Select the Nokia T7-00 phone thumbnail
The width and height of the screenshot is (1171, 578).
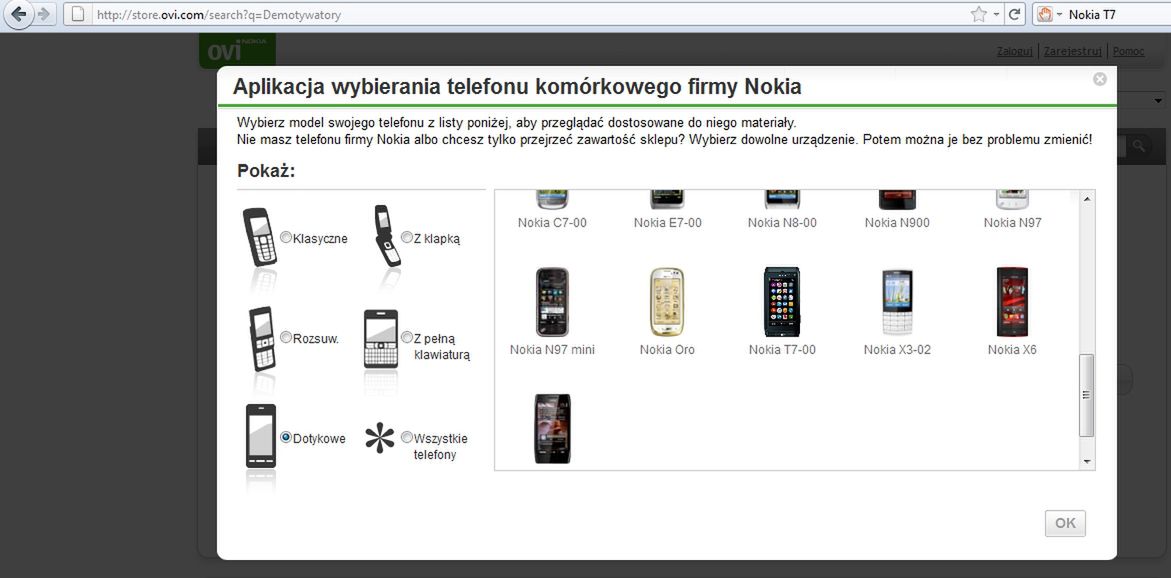[x=781, y=301]
